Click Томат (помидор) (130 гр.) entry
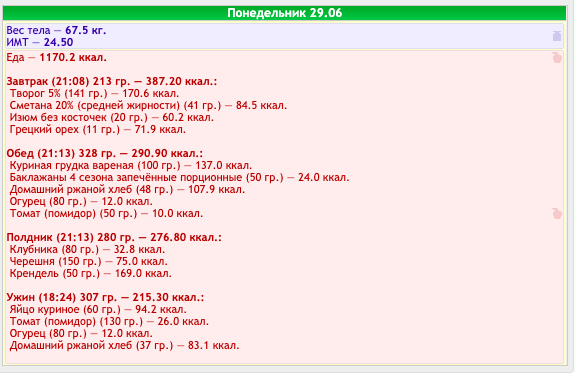Viewport: 576px width, 373px height. [x=109, y=322]
